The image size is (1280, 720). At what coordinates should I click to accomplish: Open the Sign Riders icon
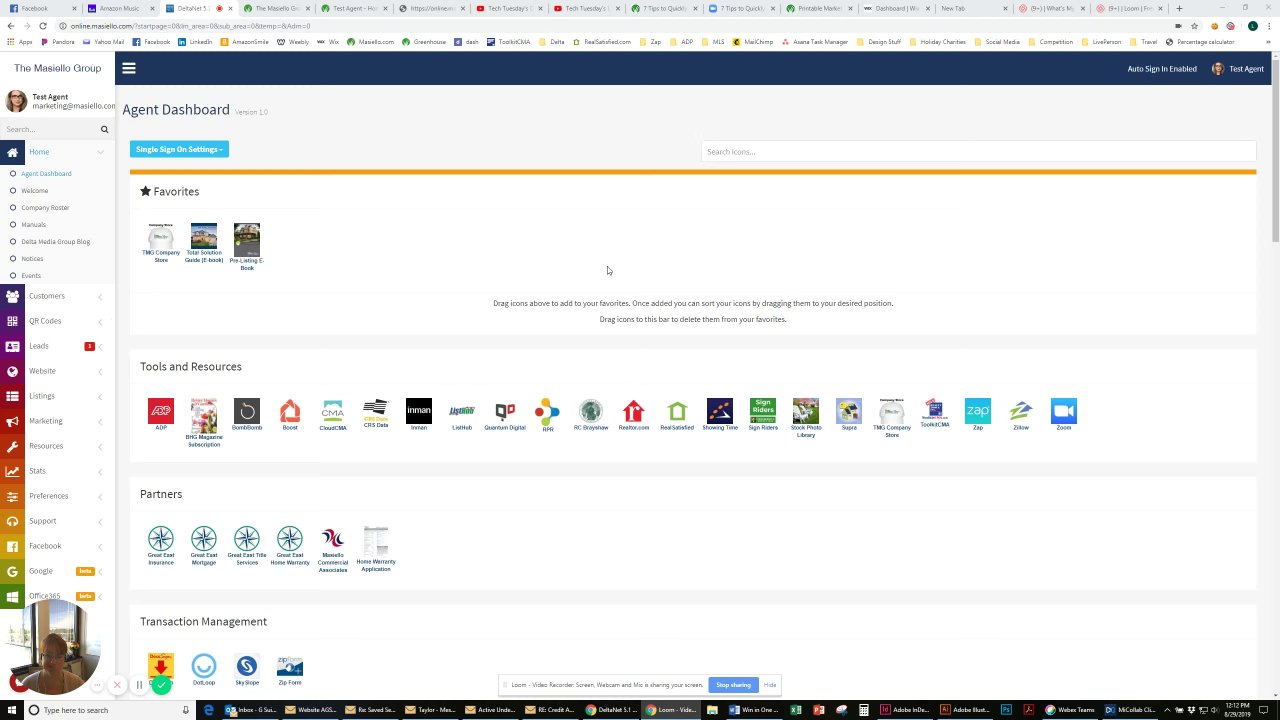tap(763, 413)
